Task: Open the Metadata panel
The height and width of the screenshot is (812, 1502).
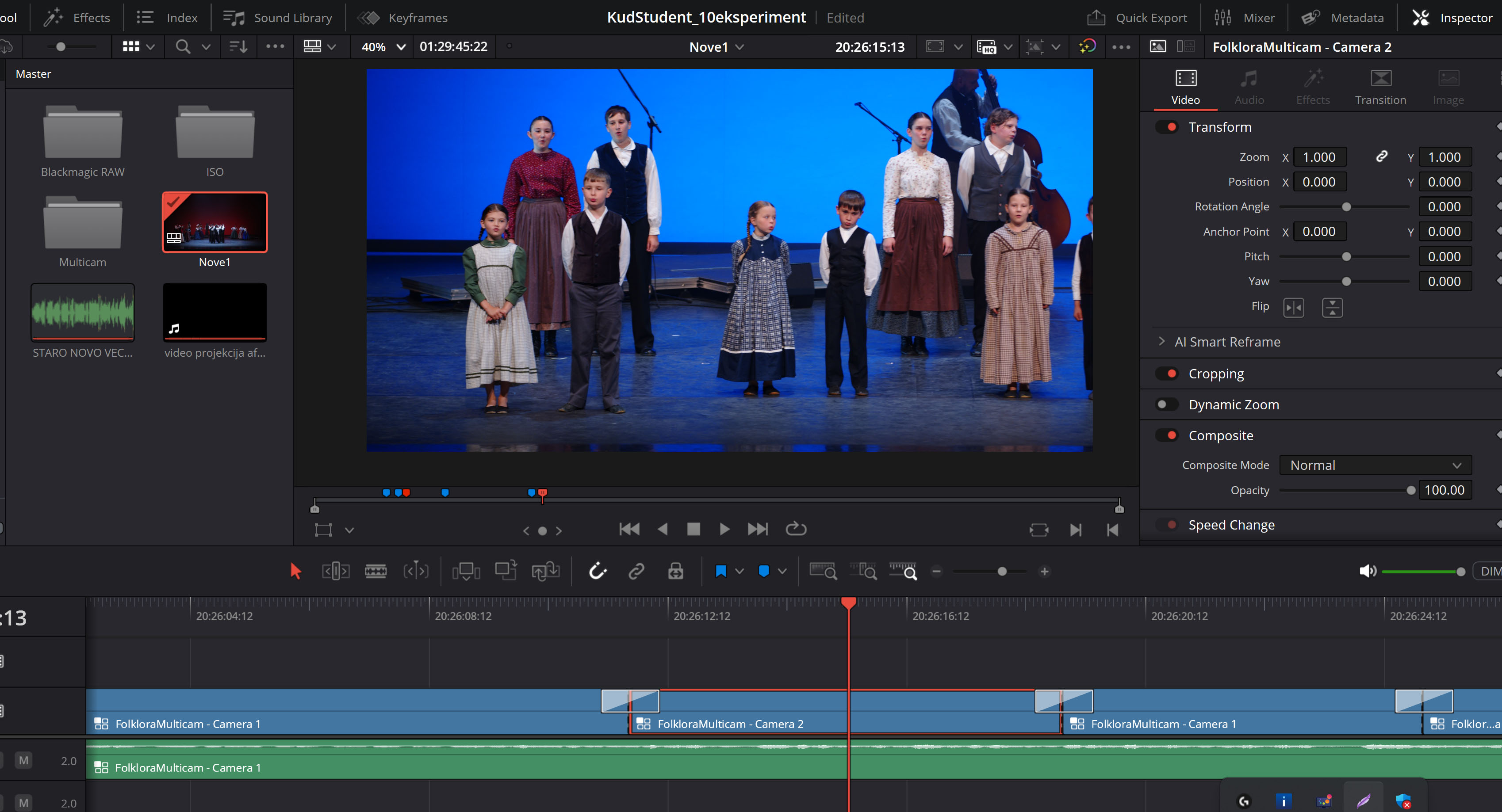Action: (1342, 18)
